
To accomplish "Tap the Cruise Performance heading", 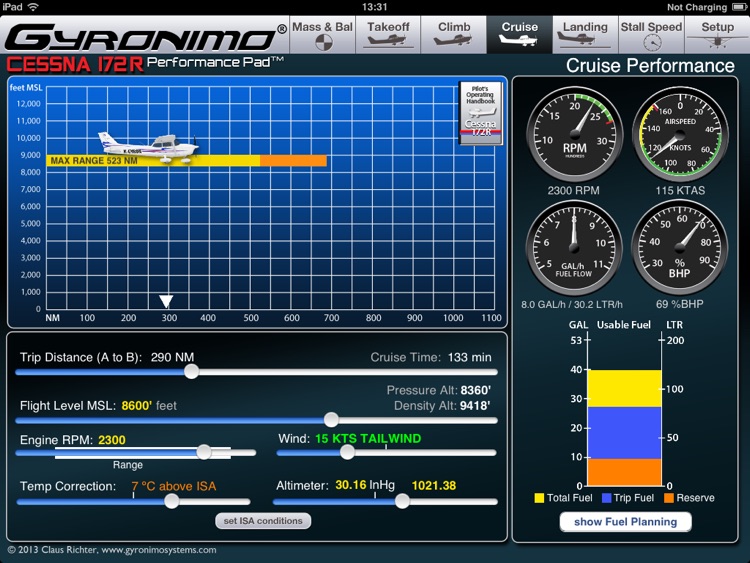I will click(x=650, y=66).
